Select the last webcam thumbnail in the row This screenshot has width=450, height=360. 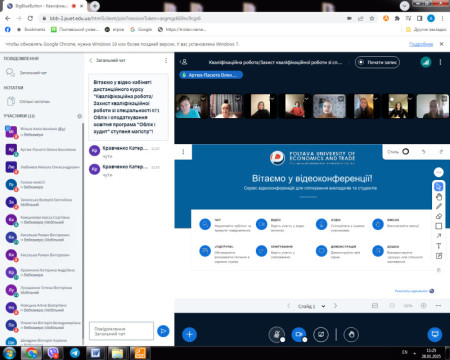tap(433, 106)
